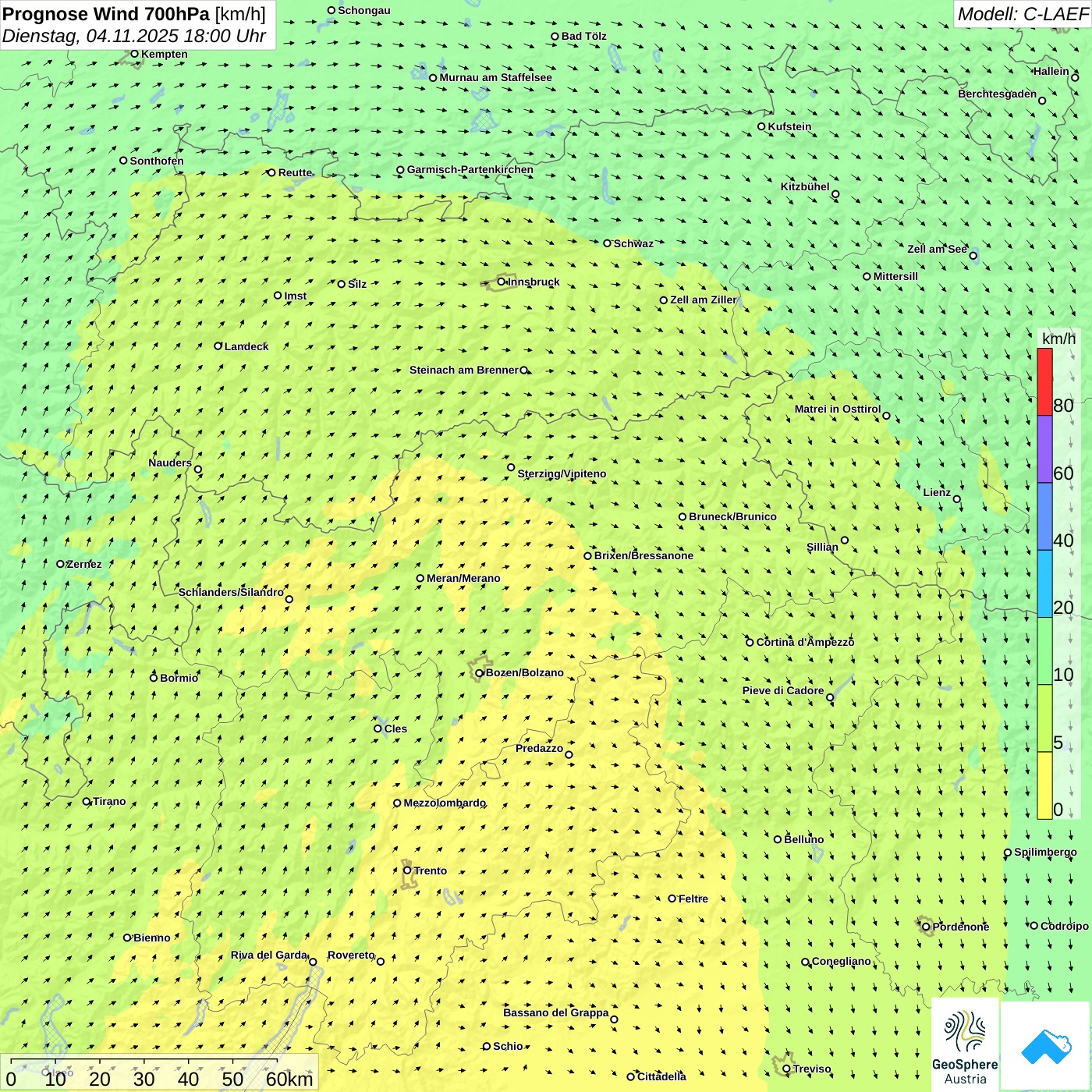Click the 'km/h' legend unit label
This screenshot has width=1092, height=1092.
(x=1058, y=339)
